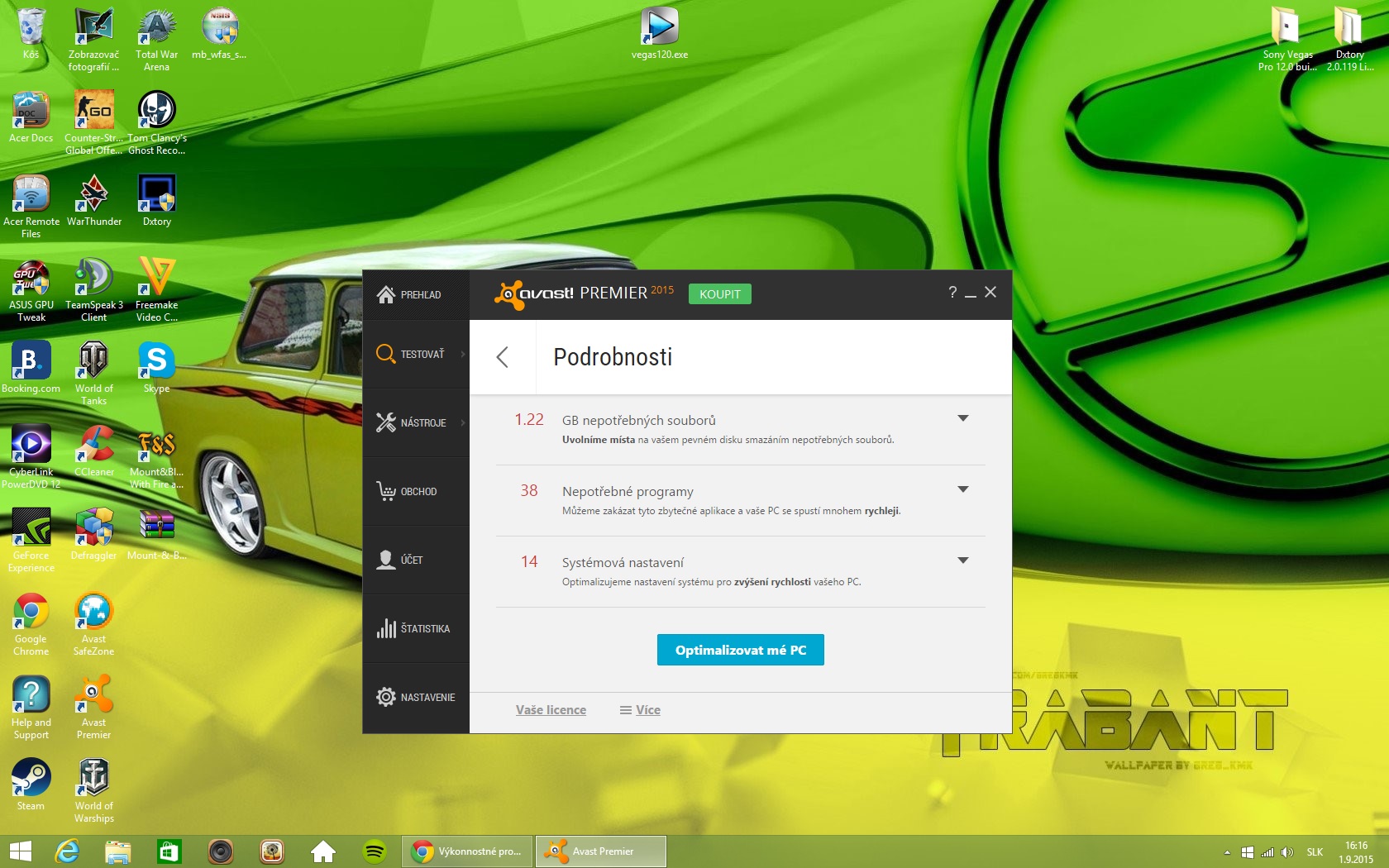The image size is (1389, 868).
Task: Open the CCleaner desktop shortcut
Action: [93, 451]
